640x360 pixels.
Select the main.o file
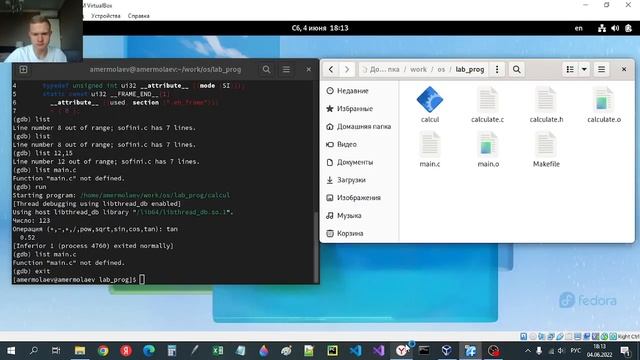tap(488, 149)
